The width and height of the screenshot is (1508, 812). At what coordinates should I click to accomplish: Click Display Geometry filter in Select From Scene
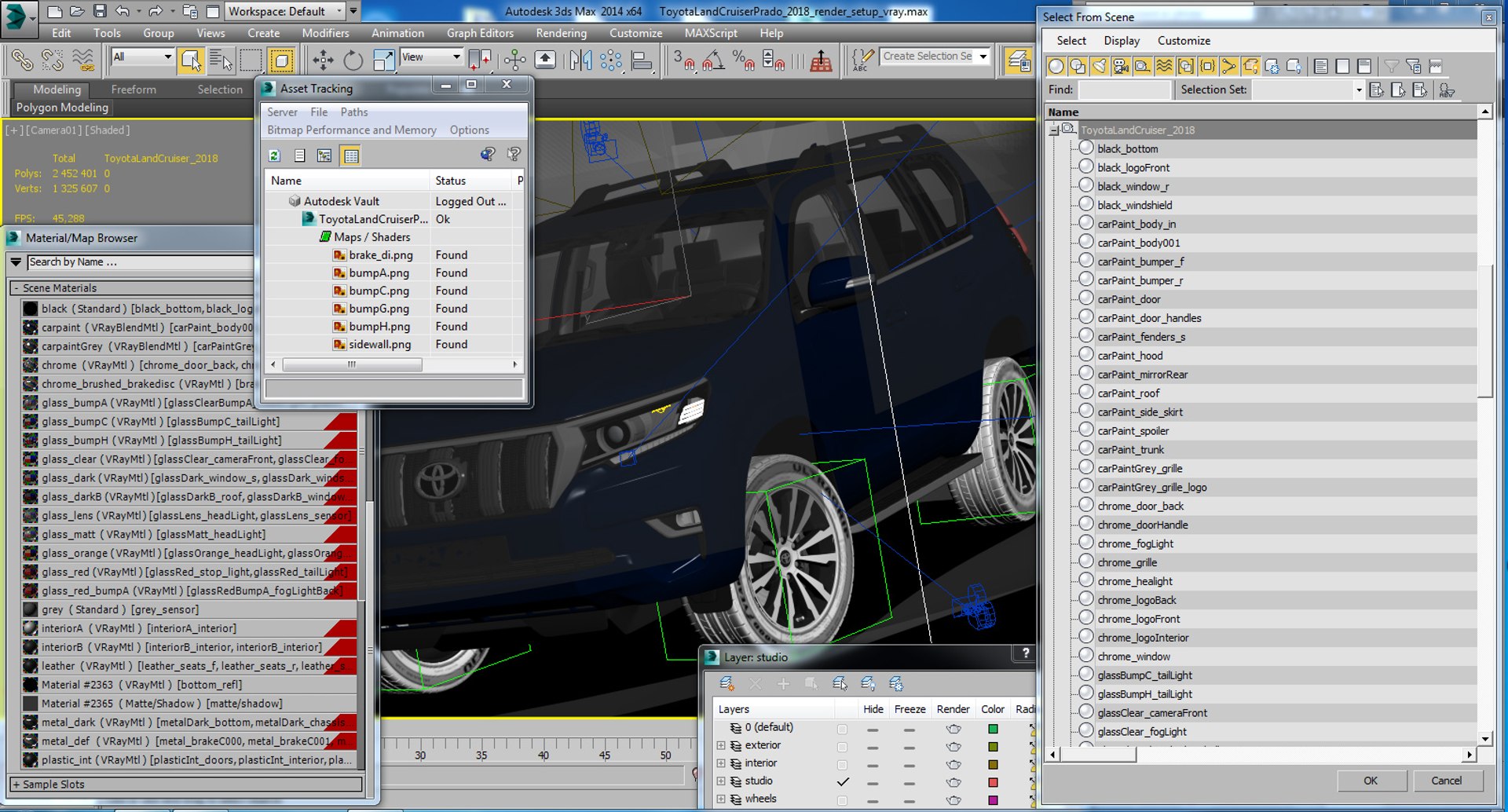(1056, 67)
